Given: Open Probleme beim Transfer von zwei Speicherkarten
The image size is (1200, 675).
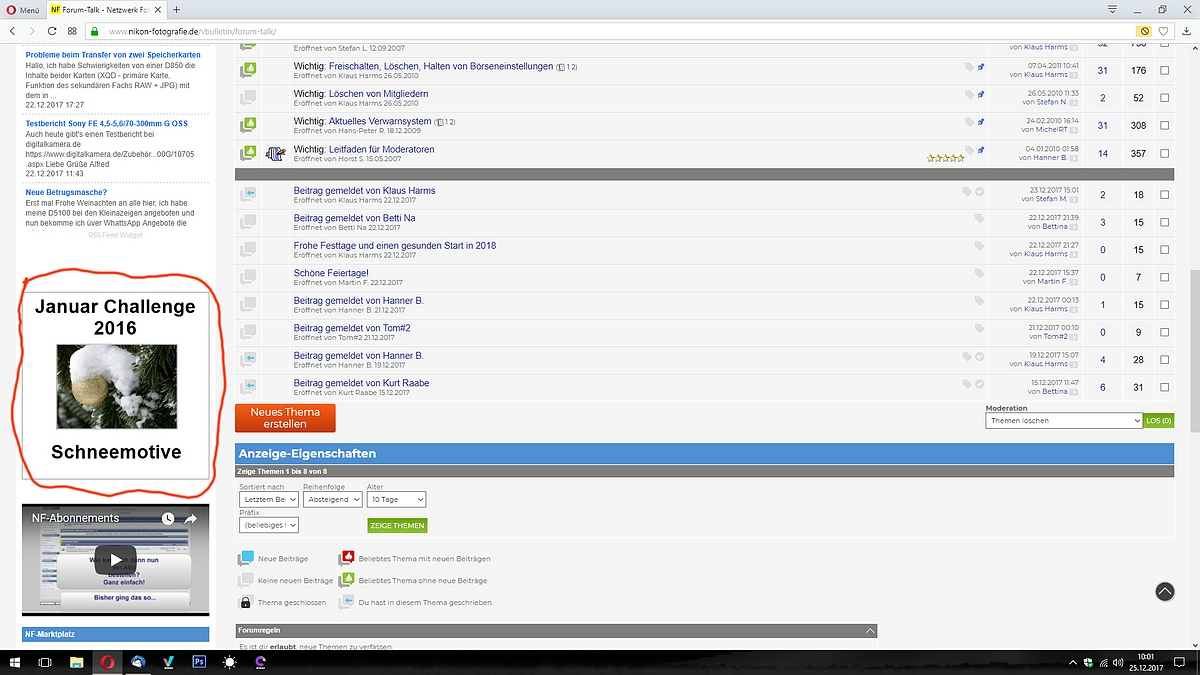Looking at the screenshot, I should click(113, 55).
